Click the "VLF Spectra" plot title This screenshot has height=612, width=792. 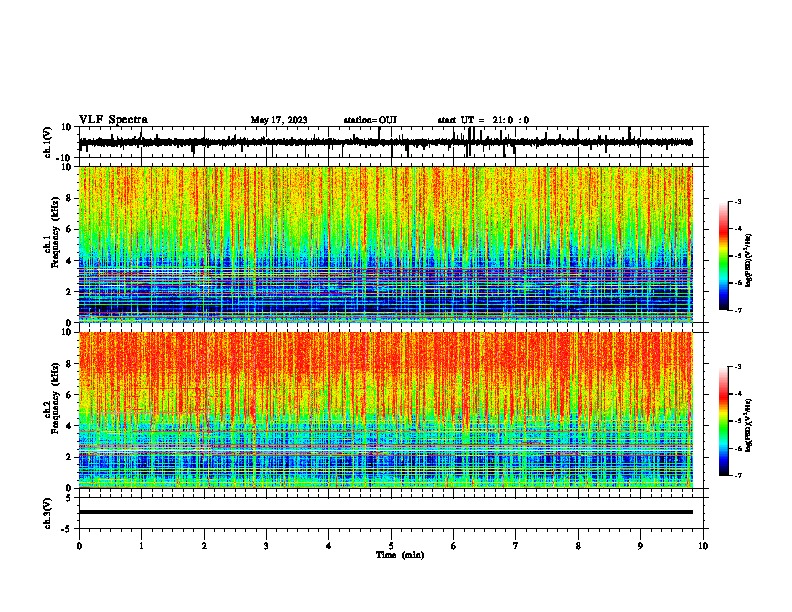[113, 120]
